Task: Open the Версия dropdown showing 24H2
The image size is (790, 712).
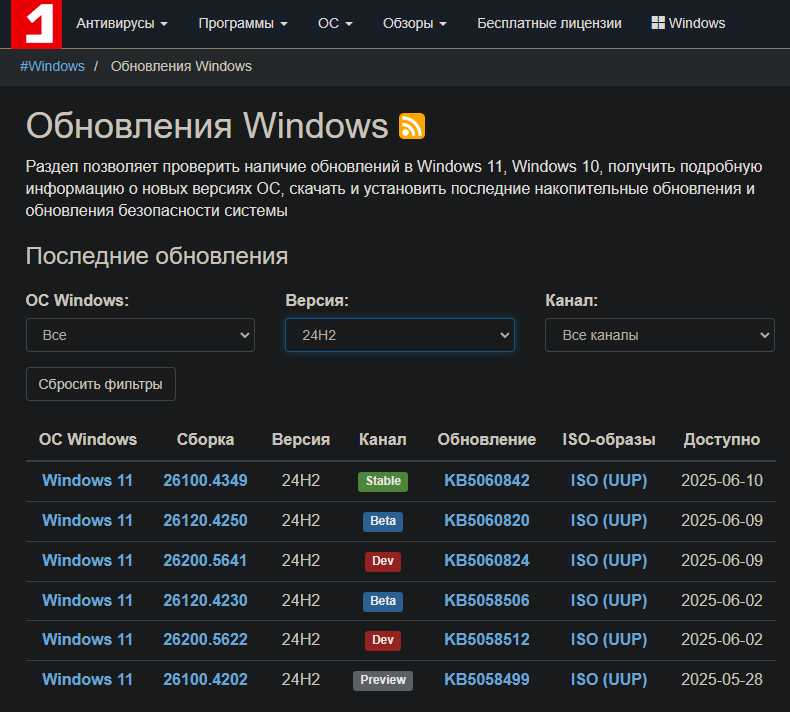Action: (400, 335)
